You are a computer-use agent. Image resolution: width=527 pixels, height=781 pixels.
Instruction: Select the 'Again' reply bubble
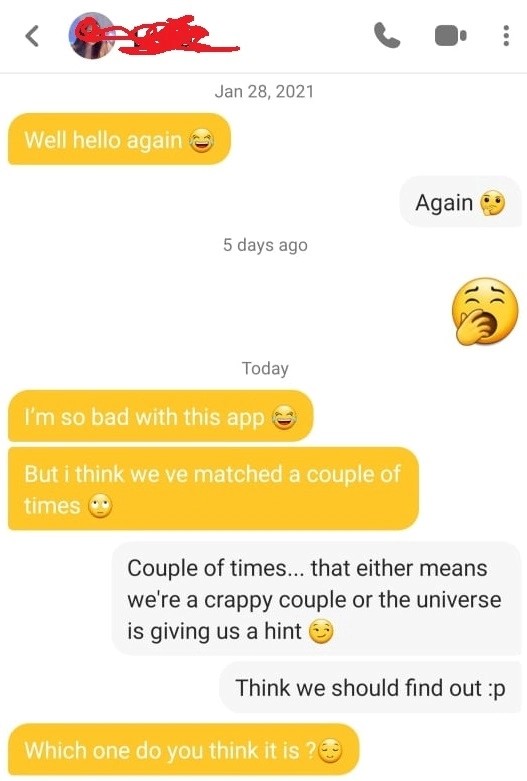pos(460,202)
